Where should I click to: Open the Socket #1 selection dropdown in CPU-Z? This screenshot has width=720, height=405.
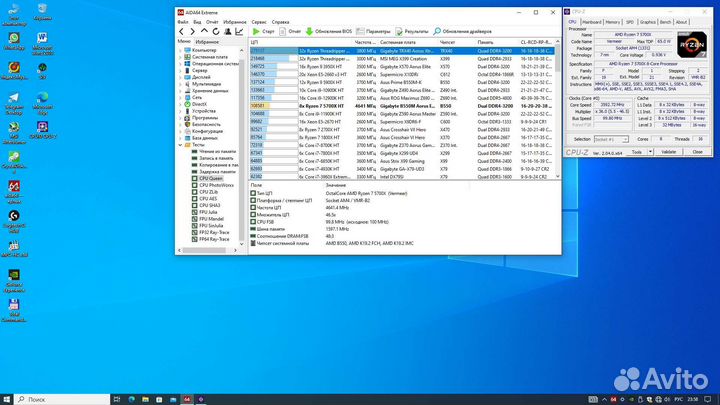[611, 139]
